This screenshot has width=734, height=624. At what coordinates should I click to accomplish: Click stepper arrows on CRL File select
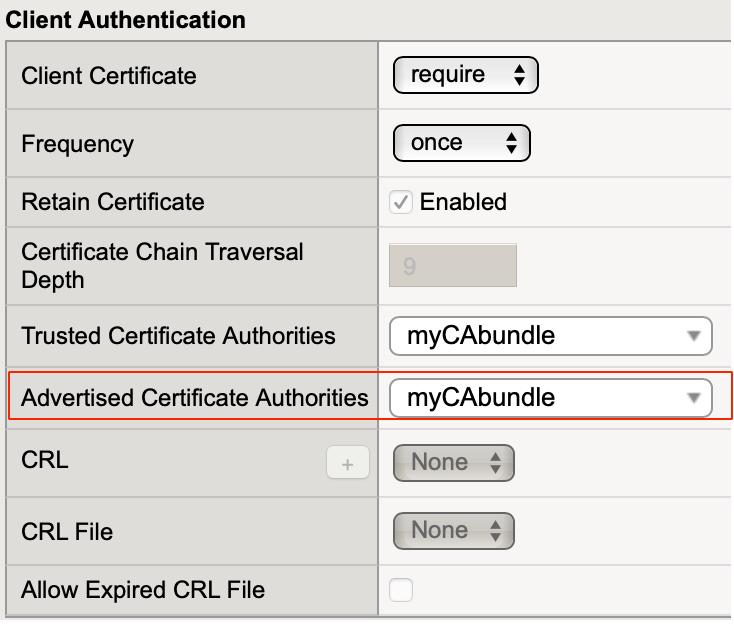[493, 530]
